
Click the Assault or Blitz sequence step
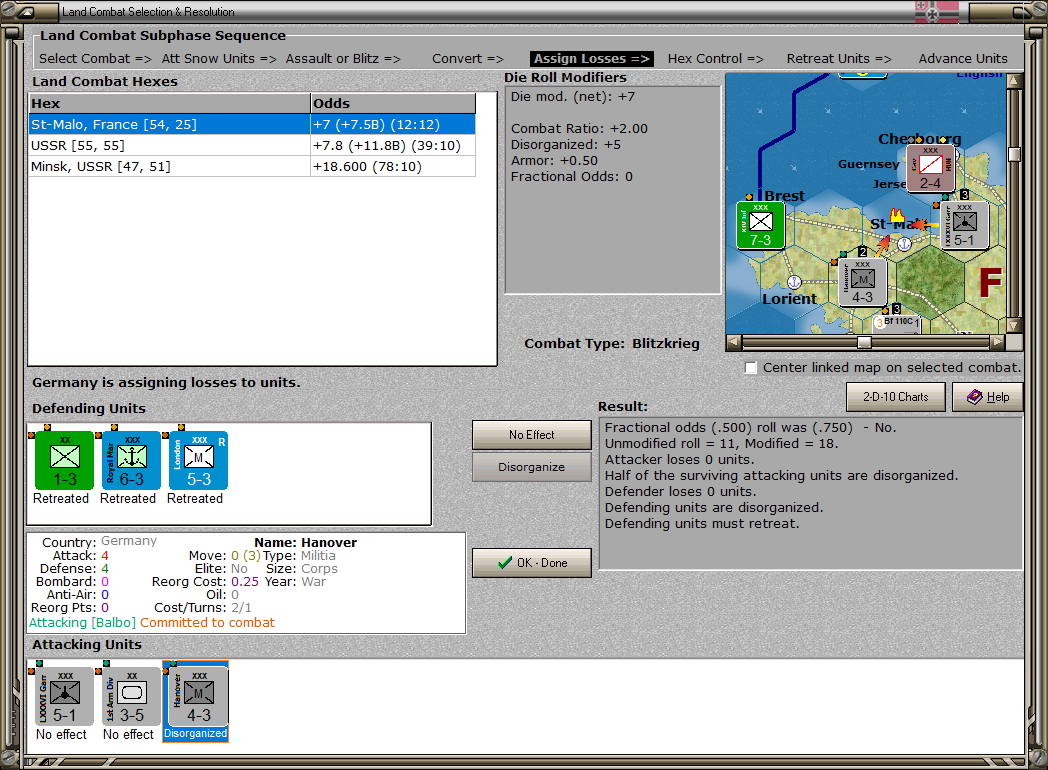click(343, 58)
